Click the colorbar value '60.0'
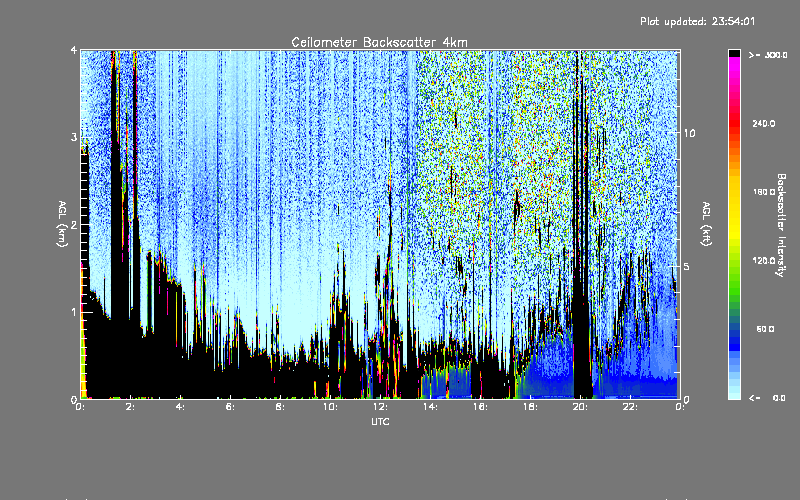The image size is (800, 500). [765, 329]
